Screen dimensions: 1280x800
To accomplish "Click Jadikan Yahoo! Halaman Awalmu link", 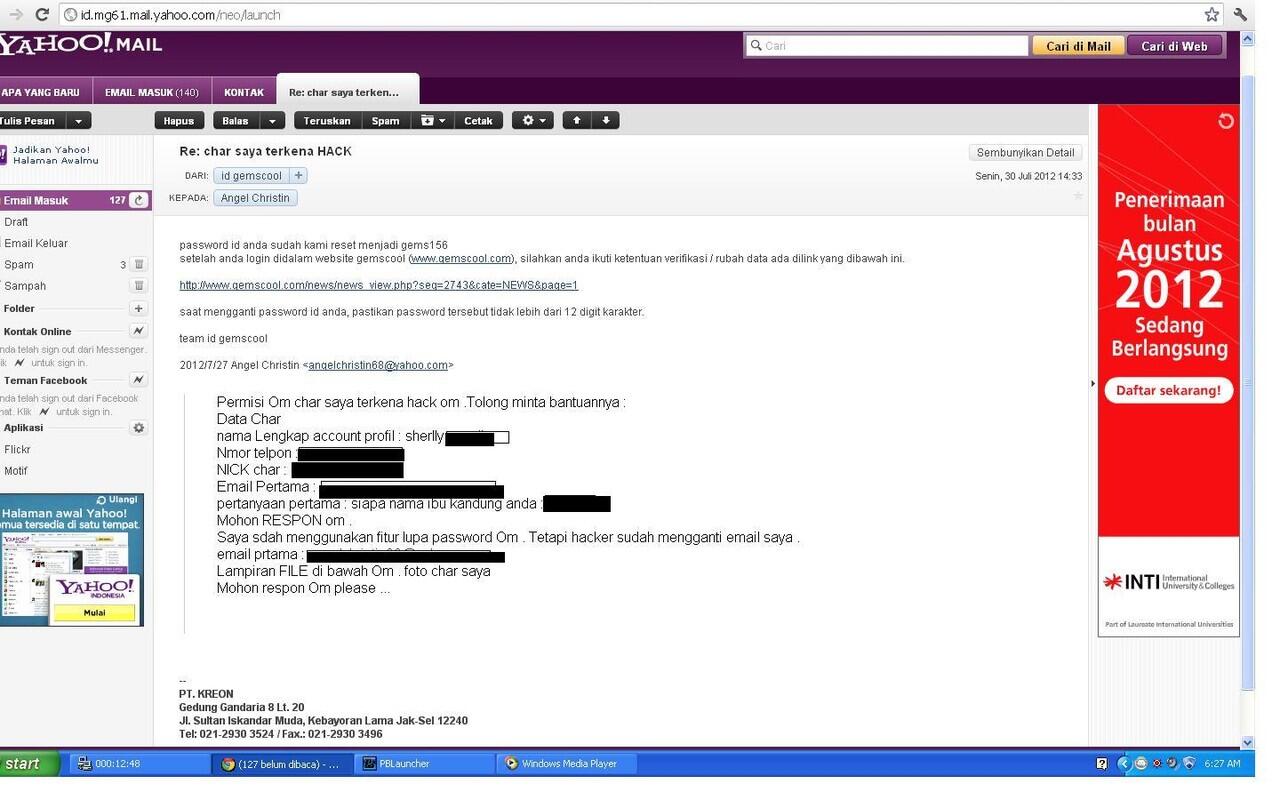I will [55, 155].
